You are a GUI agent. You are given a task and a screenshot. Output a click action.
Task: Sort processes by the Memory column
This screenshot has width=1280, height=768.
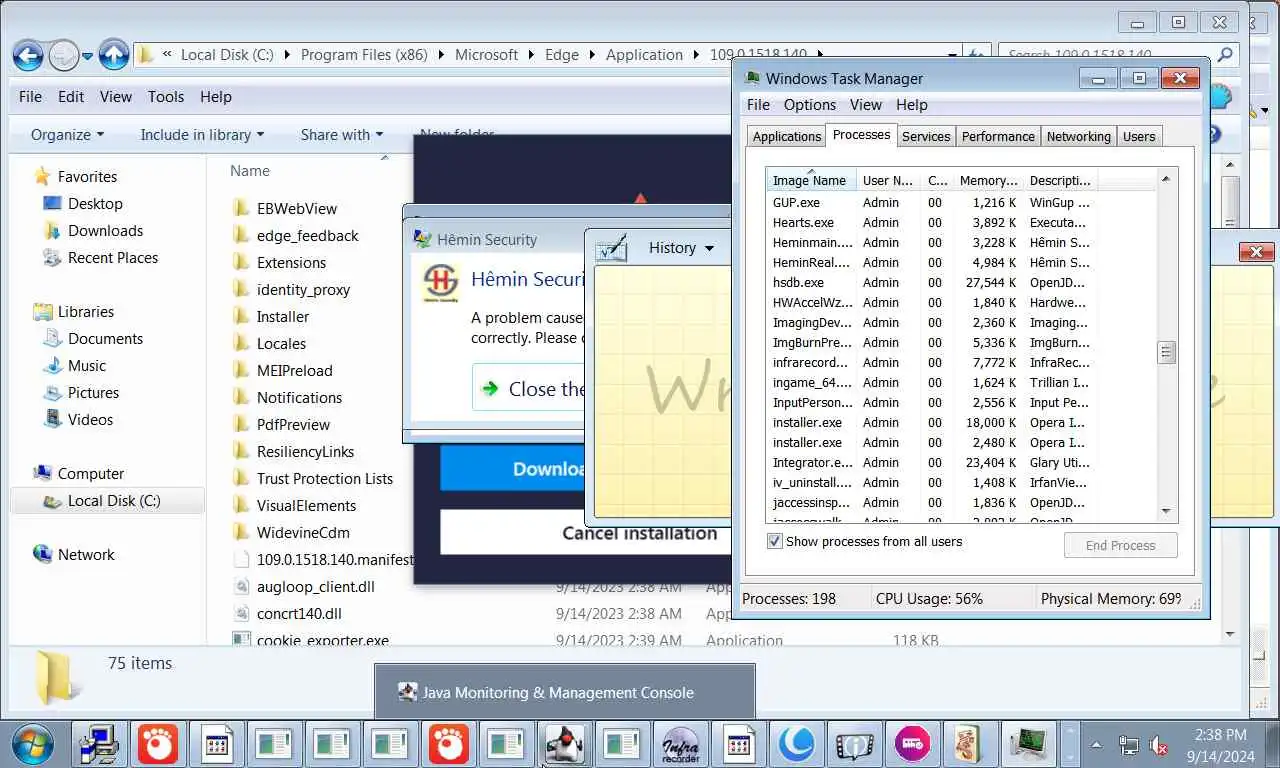point(988,180)
